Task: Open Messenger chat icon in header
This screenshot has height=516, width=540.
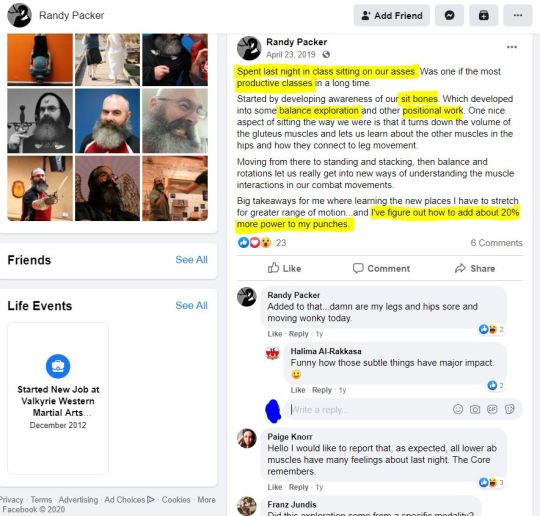Action: [x=449, y=16]
